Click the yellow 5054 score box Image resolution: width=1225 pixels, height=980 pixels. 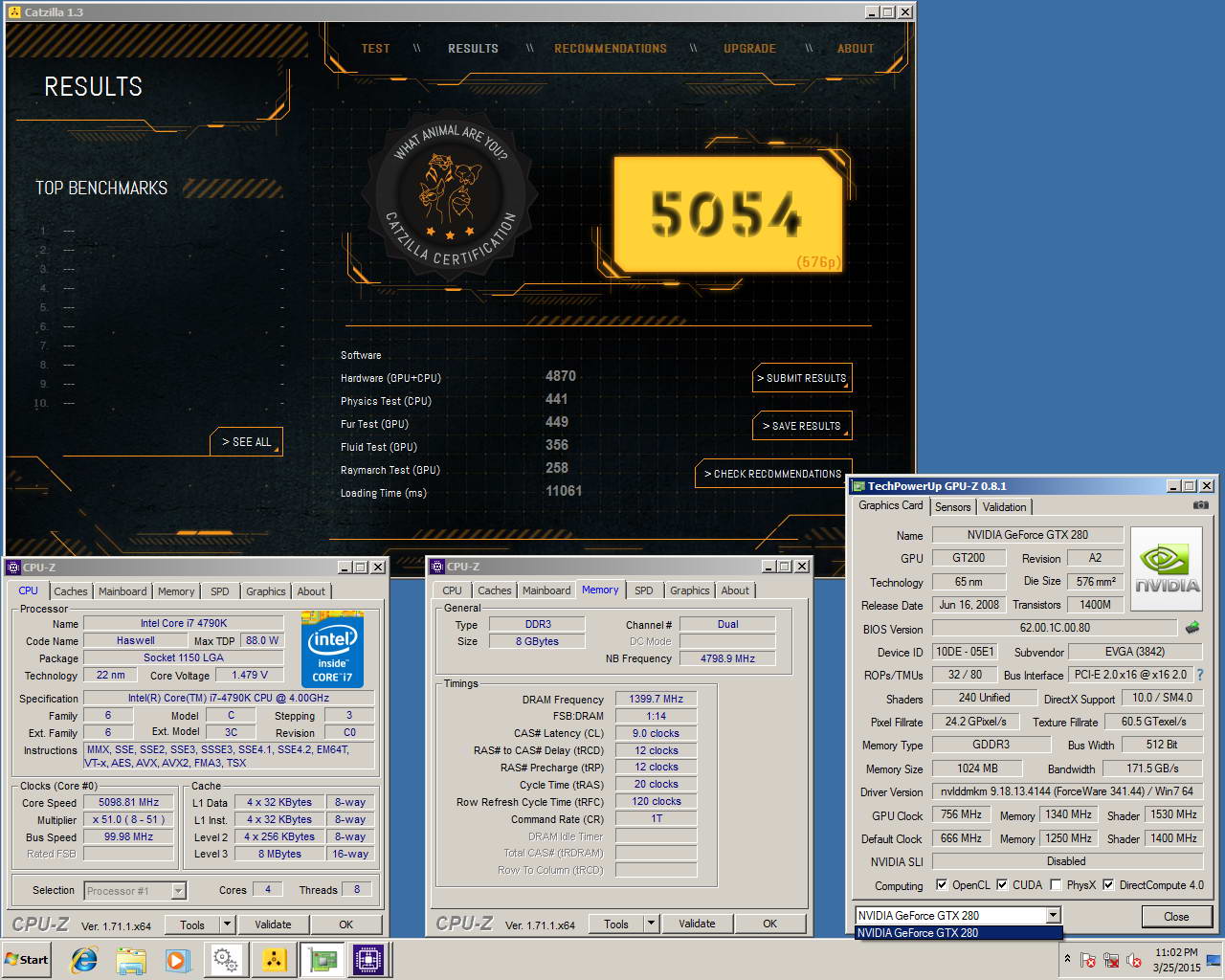click(x=727, y=214)
